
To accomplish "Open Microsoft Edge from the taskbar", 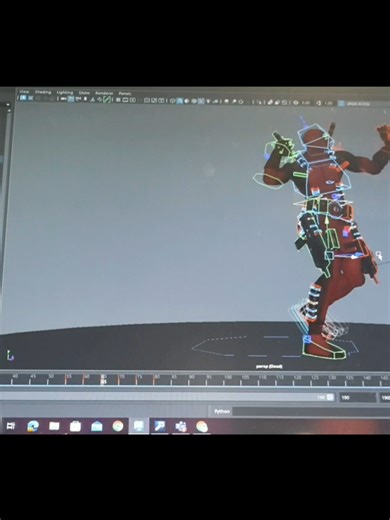I will [33, 426].
